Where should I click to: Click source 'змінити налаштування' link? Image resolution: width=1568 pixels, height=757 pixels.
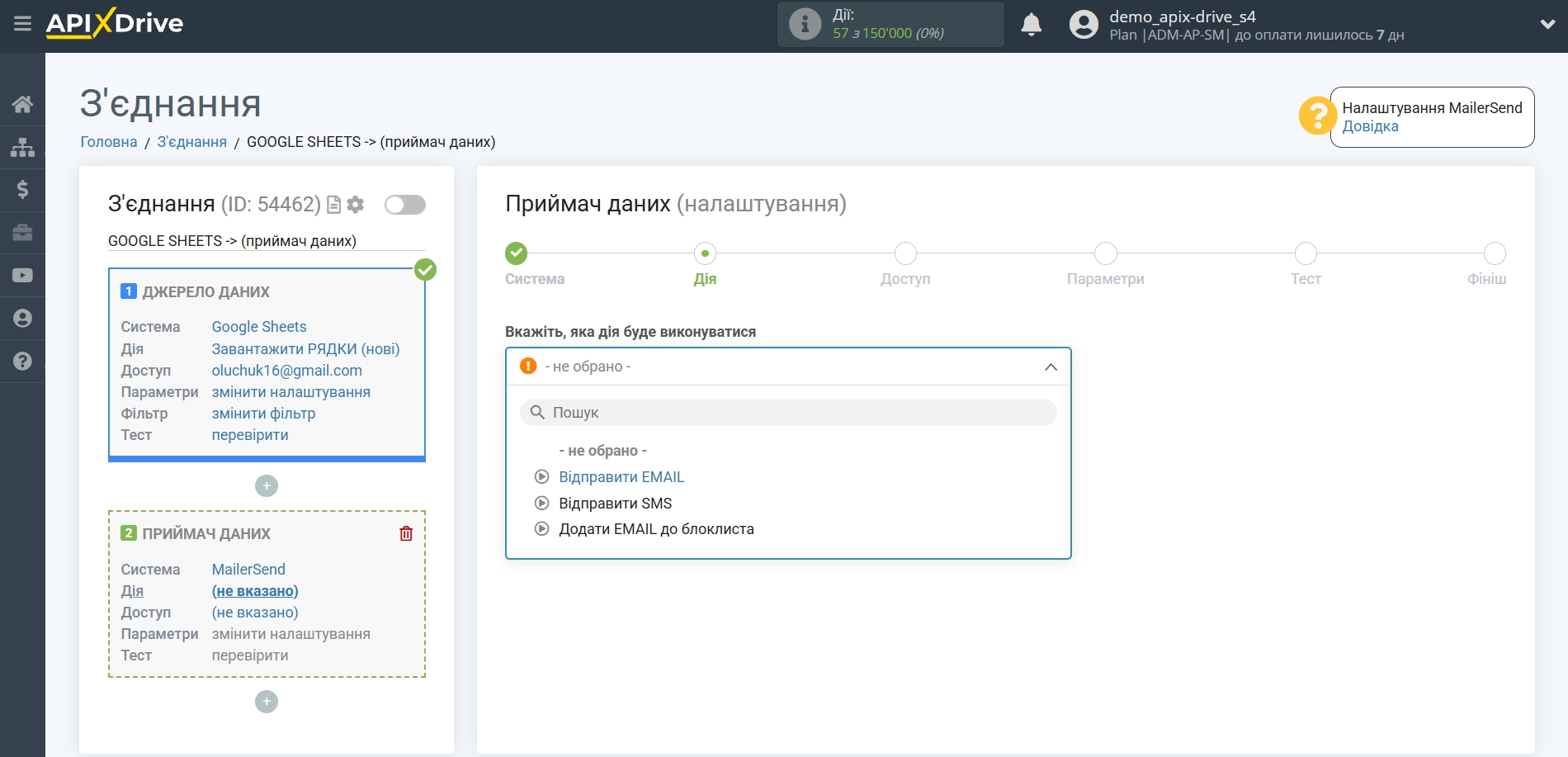click(290, 392)
